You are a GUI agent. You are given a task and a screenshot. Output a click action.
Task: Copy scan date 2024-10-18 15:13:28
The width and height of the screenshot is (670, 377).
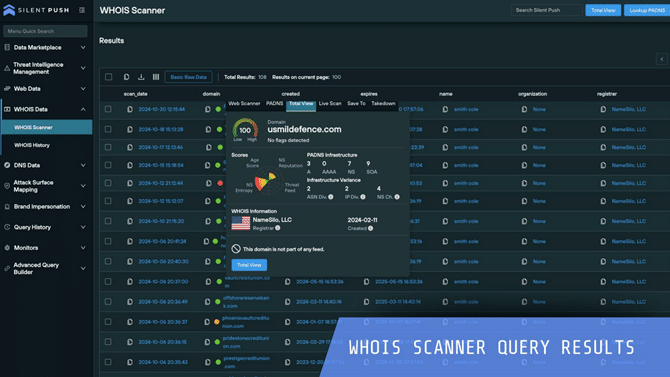[x=130, y=129]
